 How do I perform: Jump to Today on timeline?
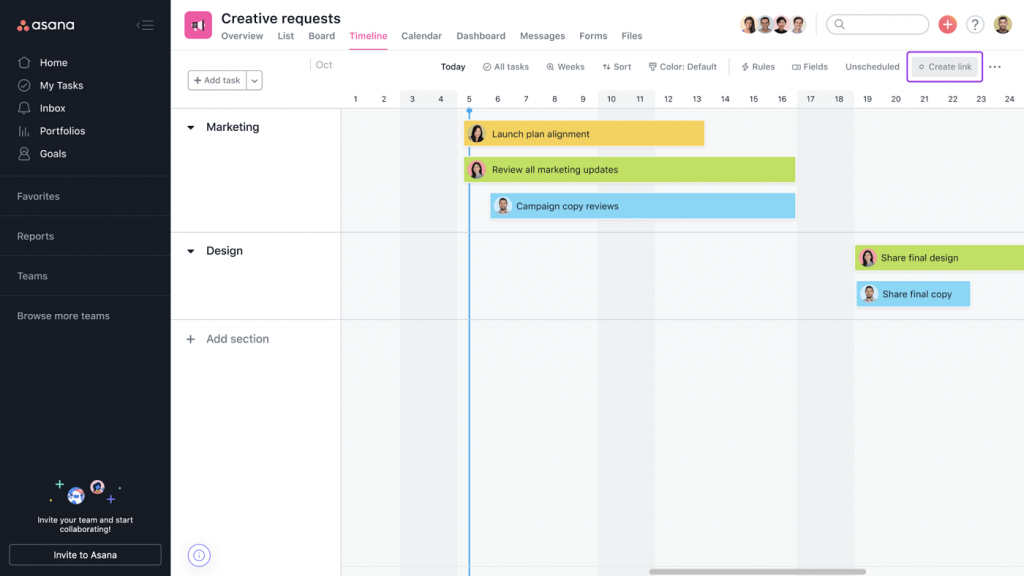click(453, 67)
